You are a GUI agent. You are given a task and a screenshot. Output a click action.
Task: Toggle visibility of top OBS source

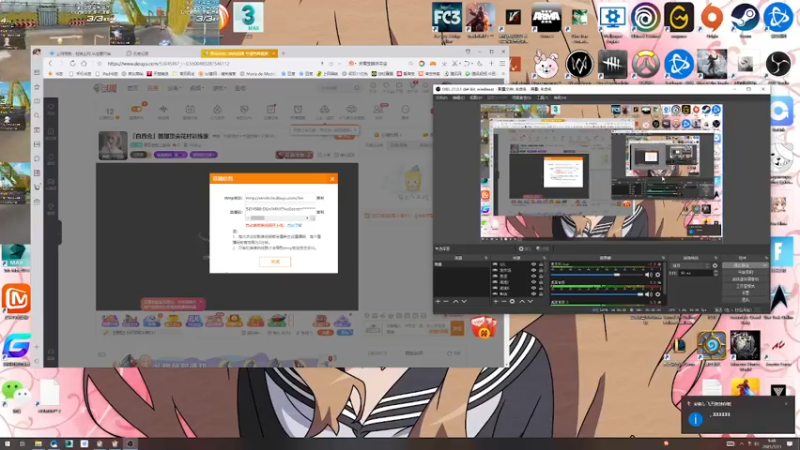534,264
